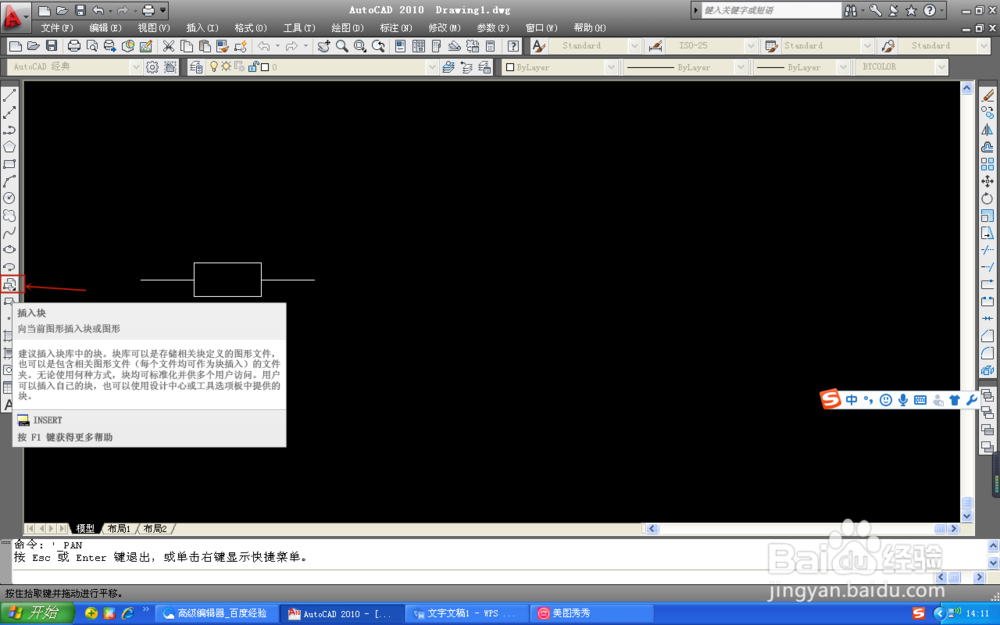1000x625 pixels.
Task: Expand the layer list dropdown
Action: coord(432,67)
